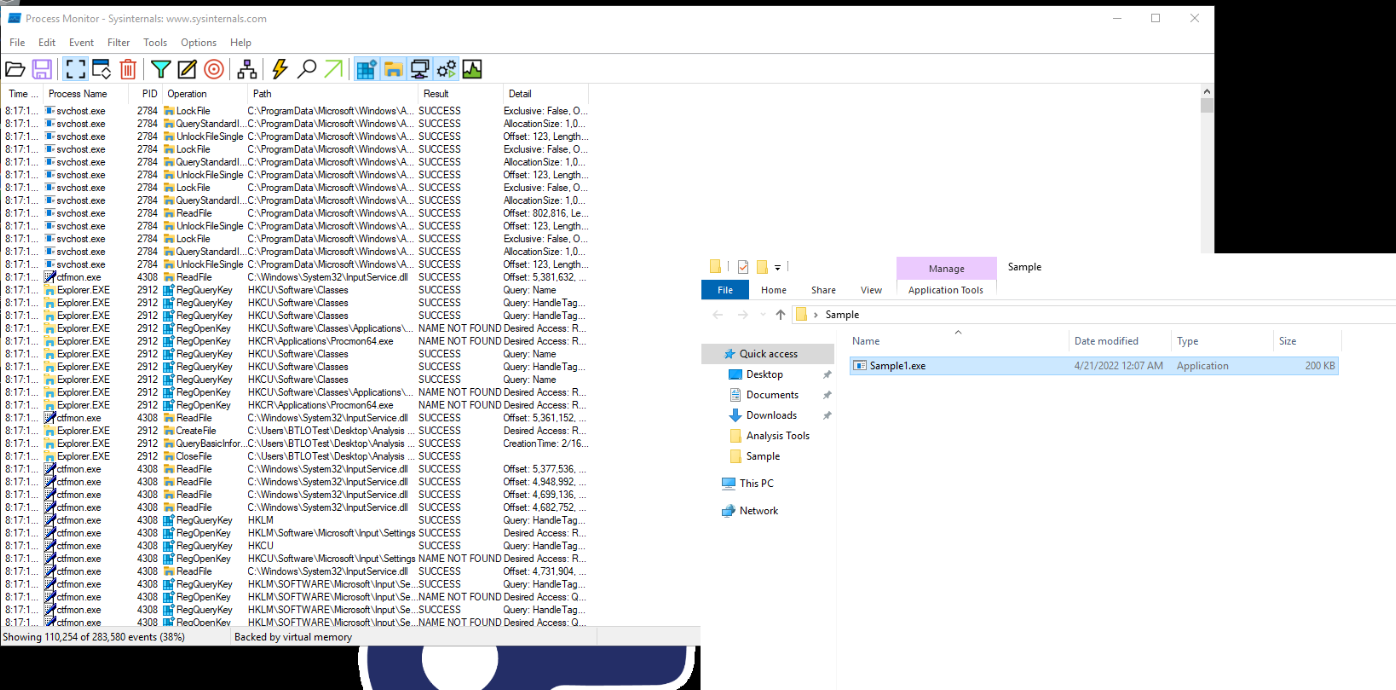The height and width of the screenshot is (690, 1396).
Task: Open the Help menu
Action: [x=241, y=43]
